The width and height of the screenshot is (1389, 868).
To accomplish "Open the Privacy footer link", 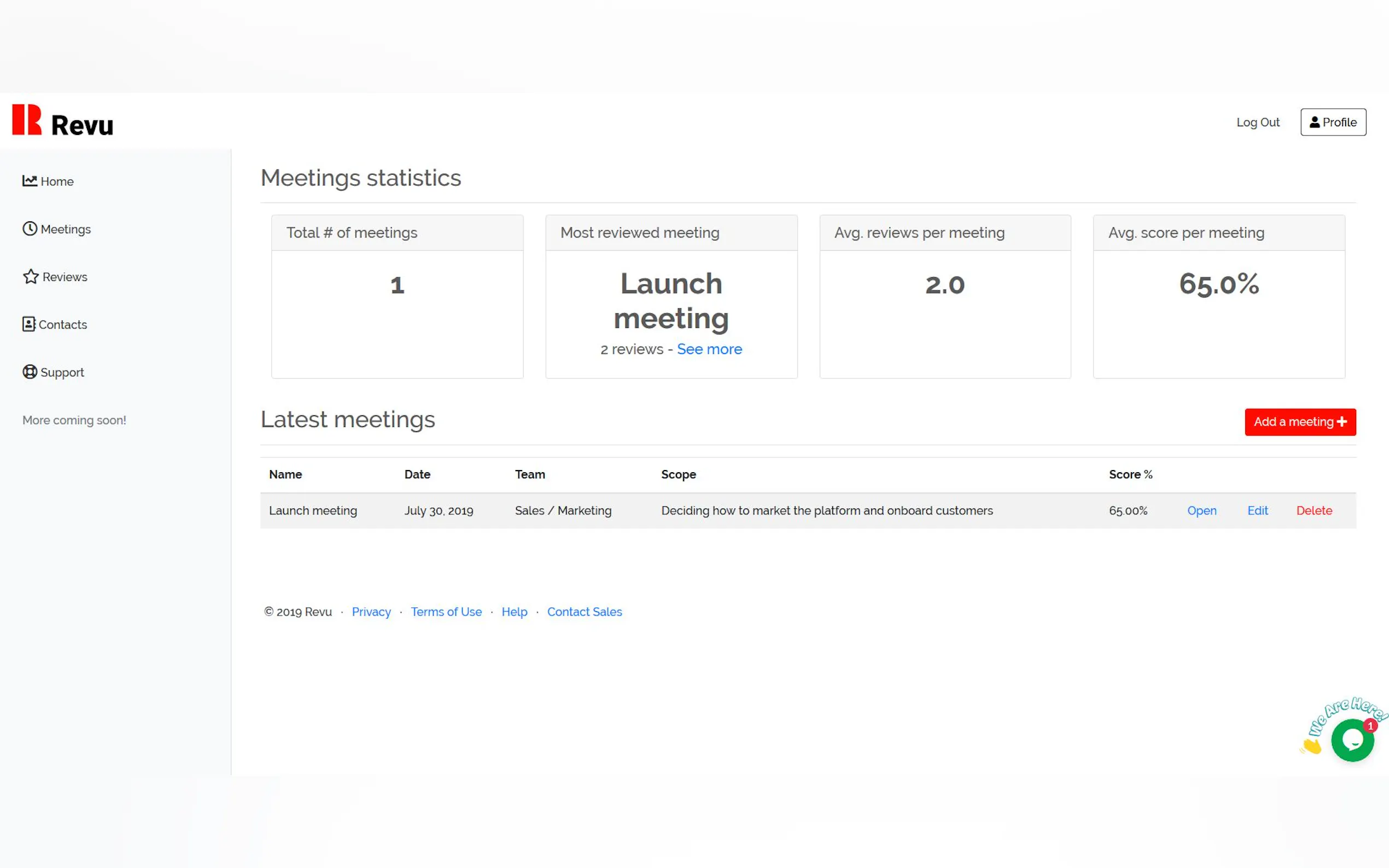I will coord(371,612).
